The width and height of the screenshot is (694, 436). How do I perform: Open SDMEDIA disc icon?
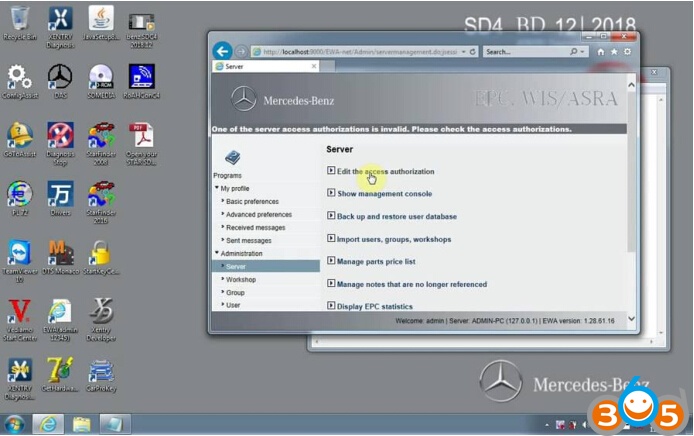click(x=101, y=82)
